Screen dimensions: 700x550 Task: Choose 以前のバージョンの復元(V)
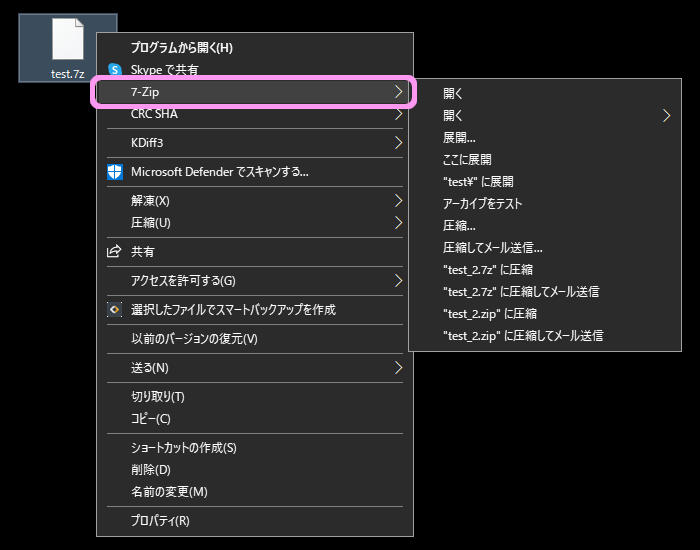click(254, 339)
